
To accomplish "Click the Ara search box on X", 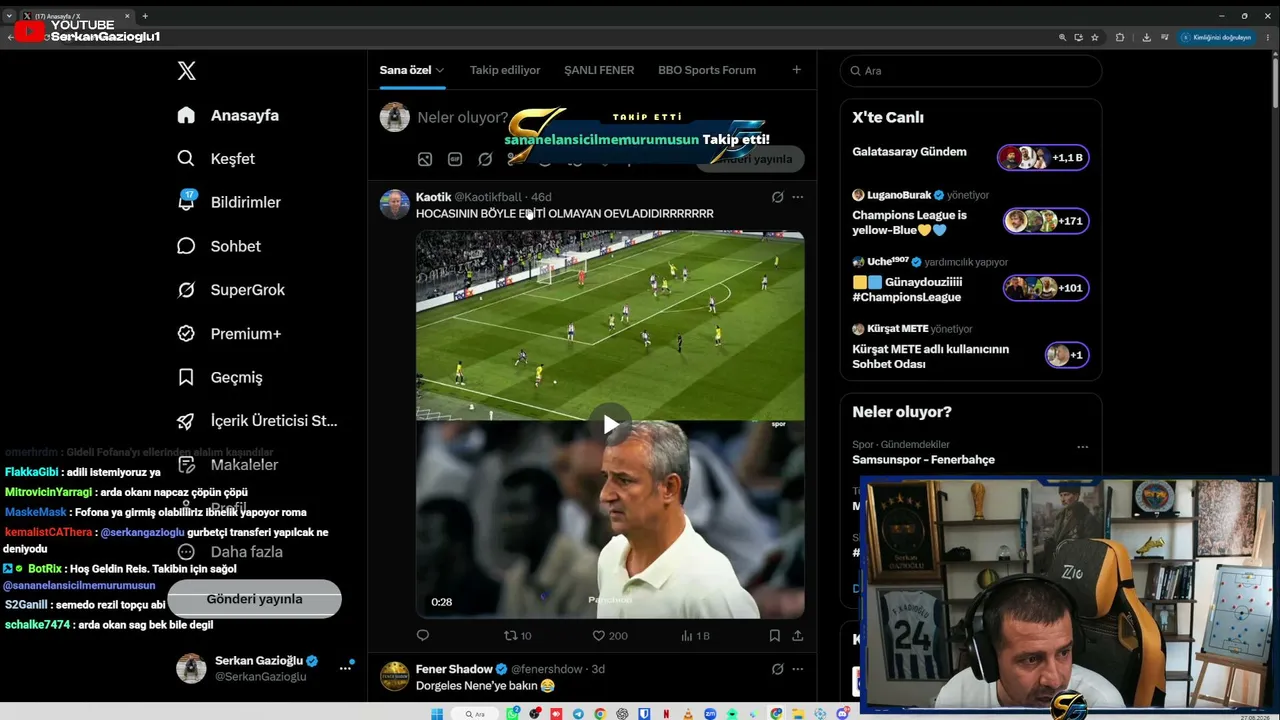I will coord(971,71).
